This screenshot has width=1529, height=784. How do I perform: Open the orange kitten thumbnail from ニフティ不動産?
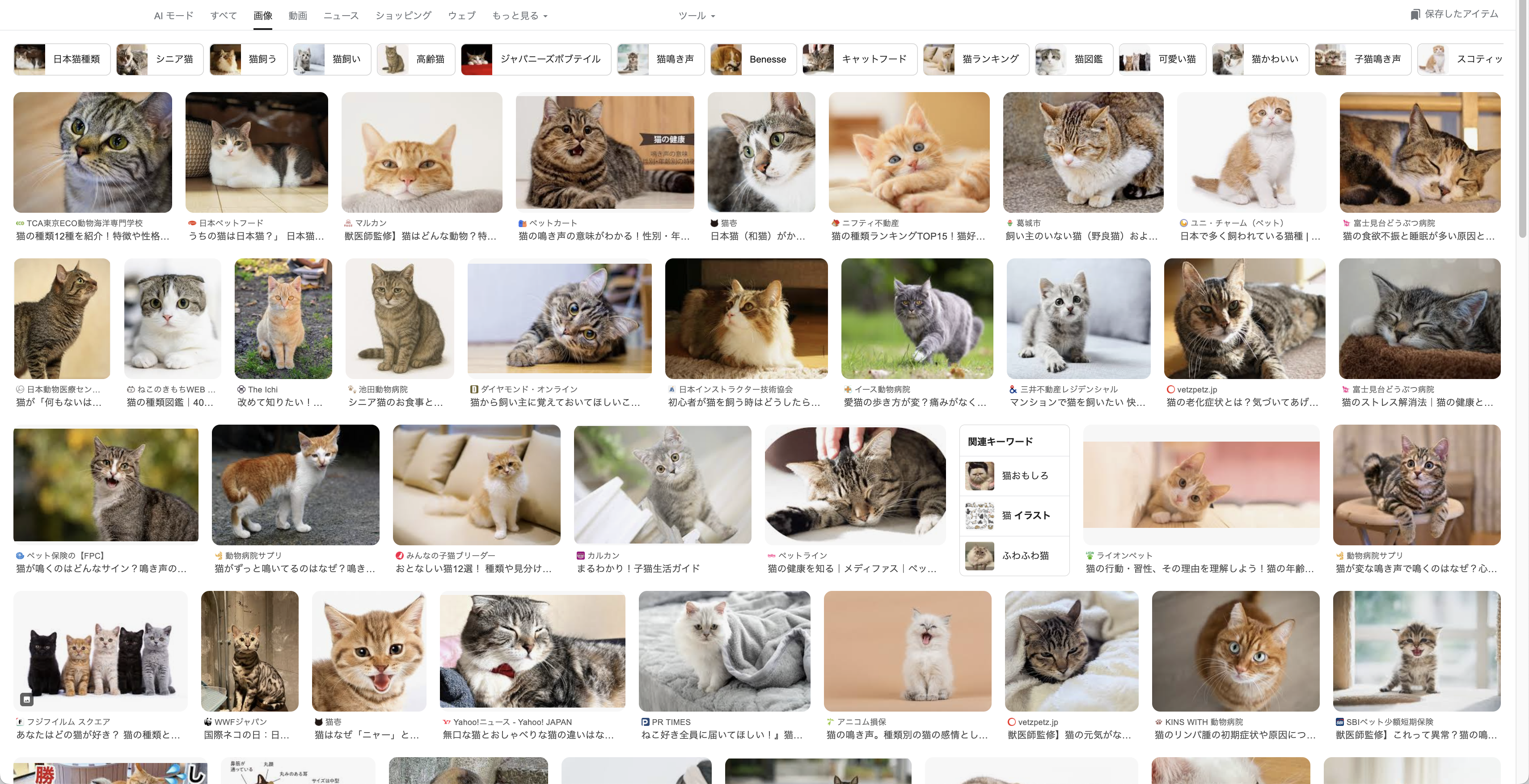click(x=909, y=152)
